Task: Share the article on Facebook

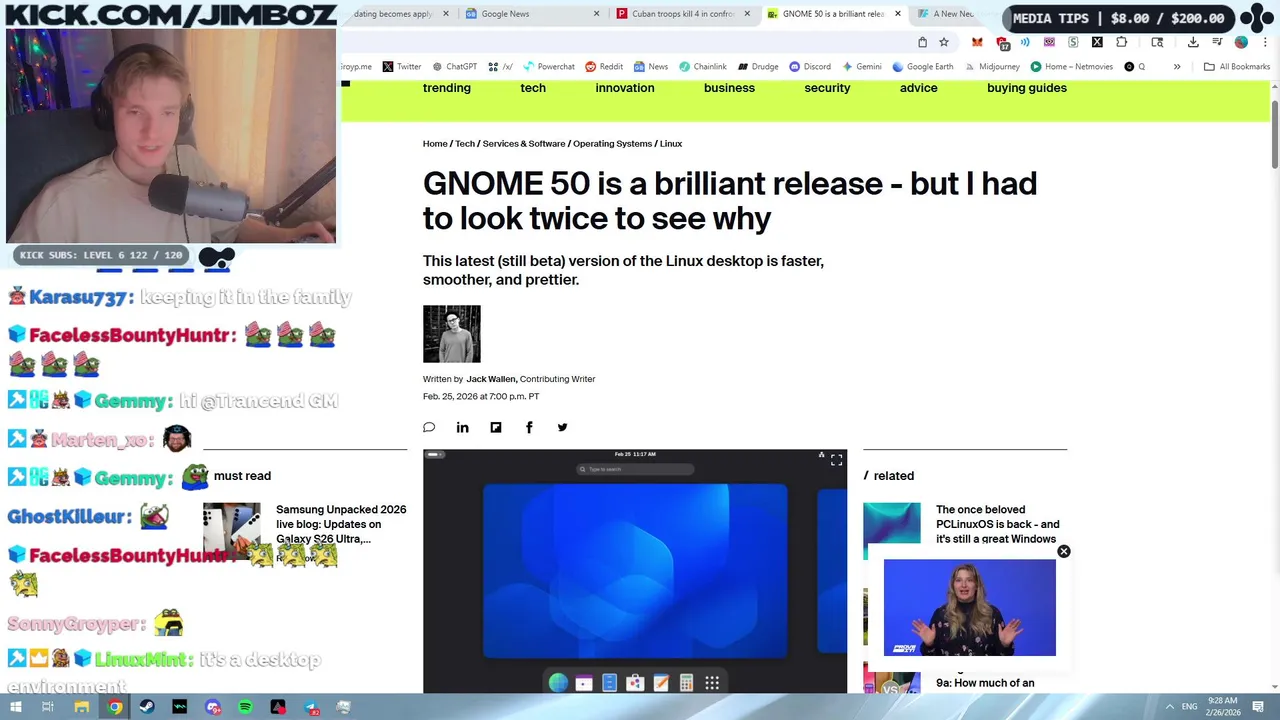Action: [529, 427]
